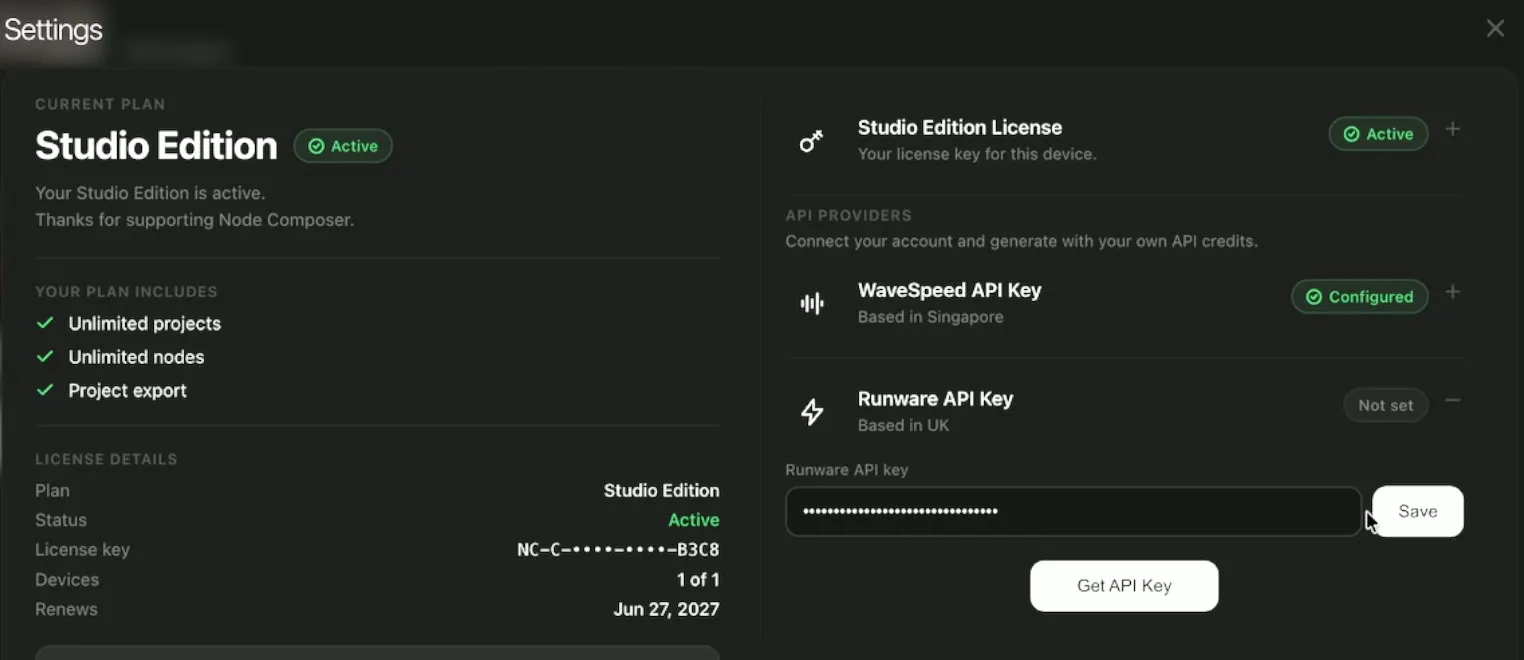Click the Runware Not set status badge
The height and width of the screenshot is (660, 1524).
1385,405
